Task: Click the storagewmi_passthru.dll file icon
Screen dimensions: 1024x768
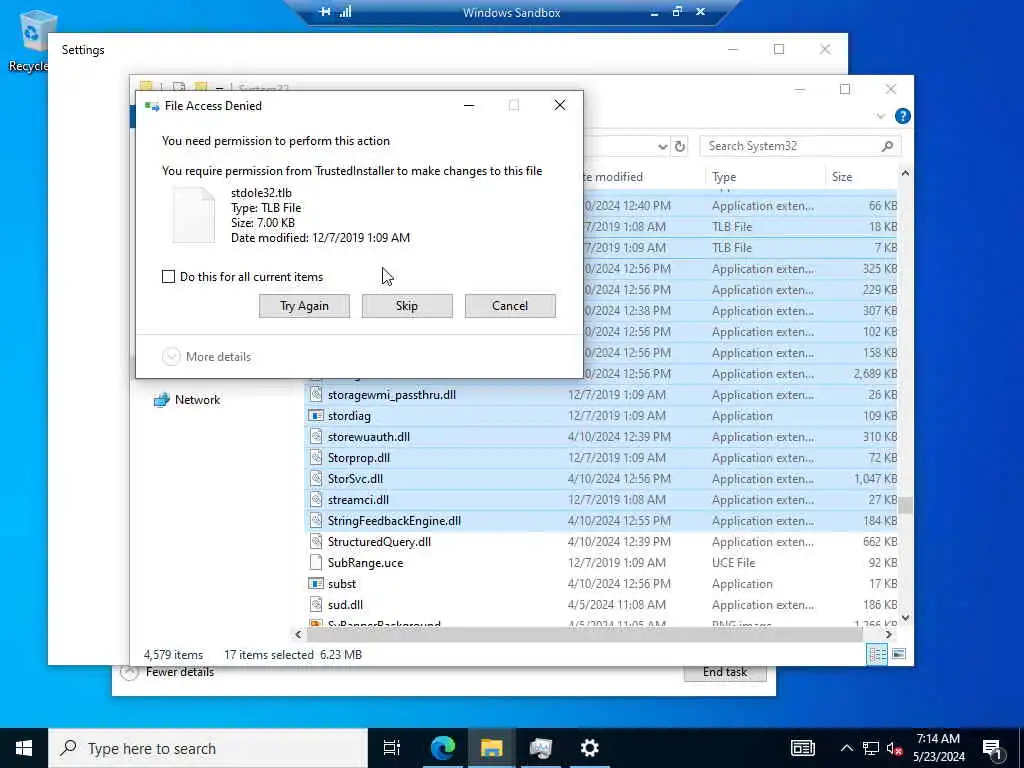Action: (316, 394)
